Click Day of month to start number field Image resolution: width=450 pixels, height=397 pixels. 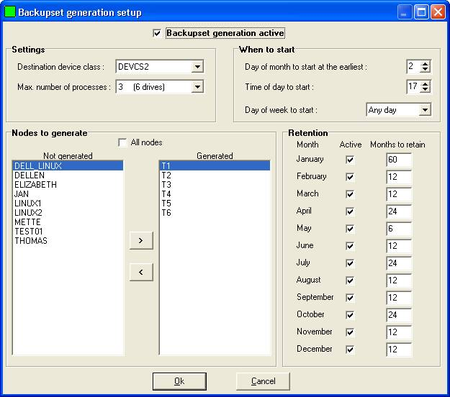[x=413, y=67]
